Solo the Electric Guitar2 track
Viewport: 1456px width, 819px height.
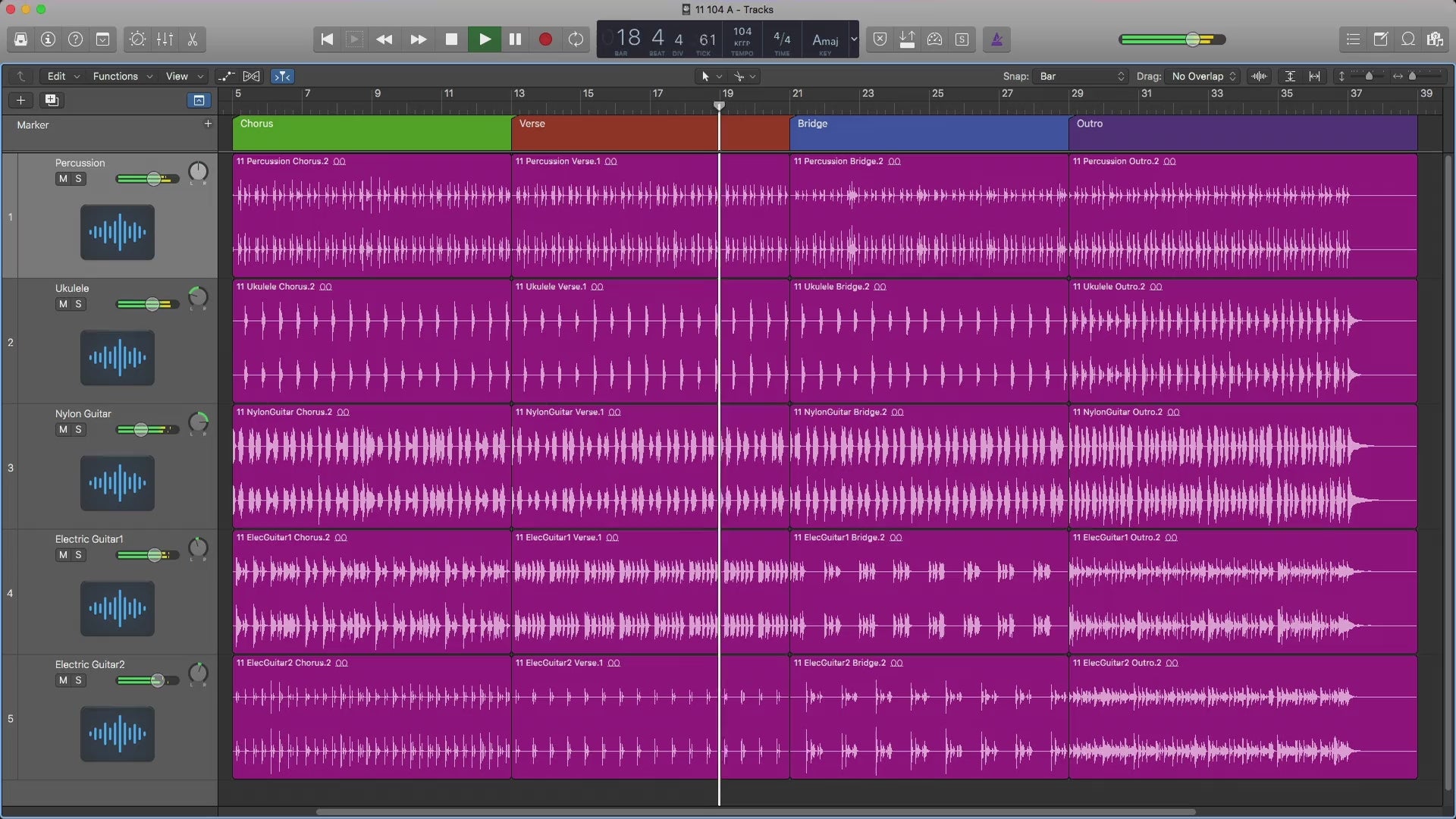coord(78,680)
